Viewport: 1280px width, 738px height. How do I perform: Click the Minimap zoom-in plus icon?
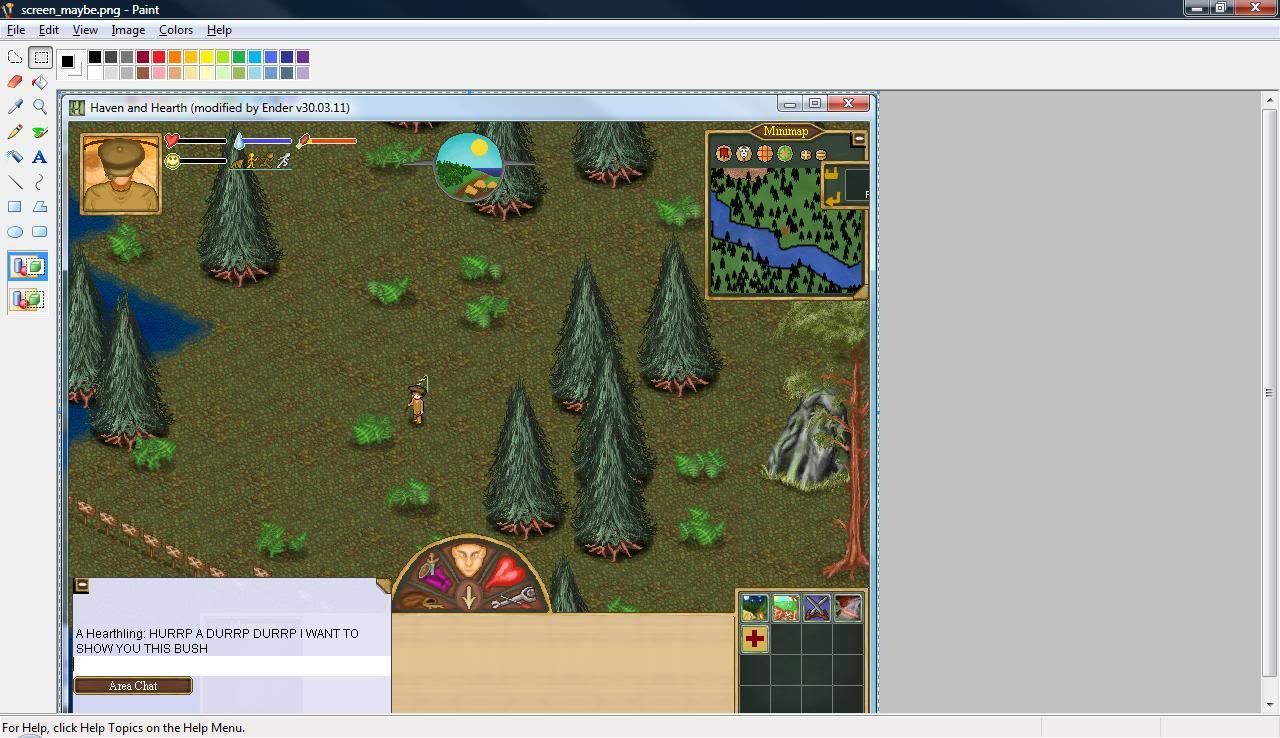[x=805, y=155]
